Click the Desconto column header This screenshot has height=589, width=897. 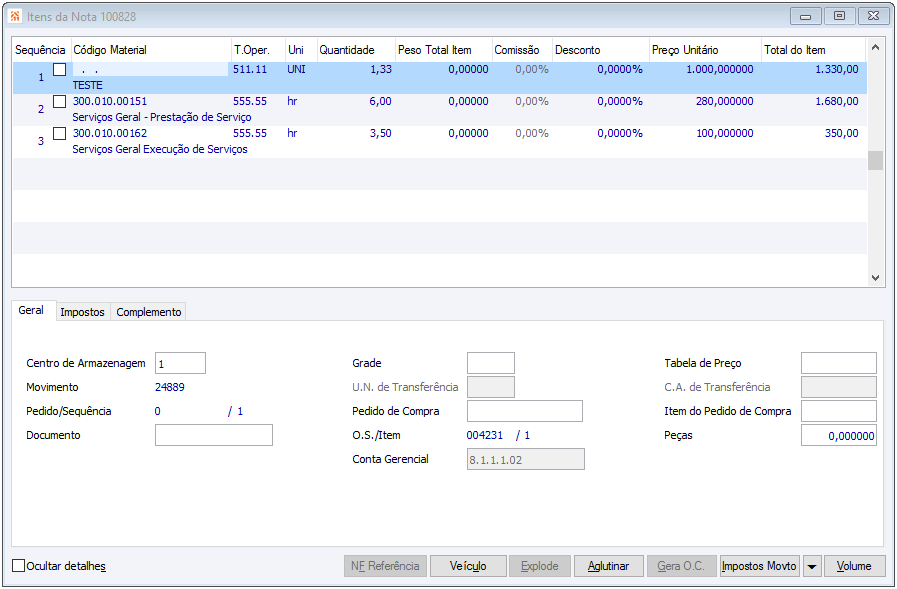601,50
